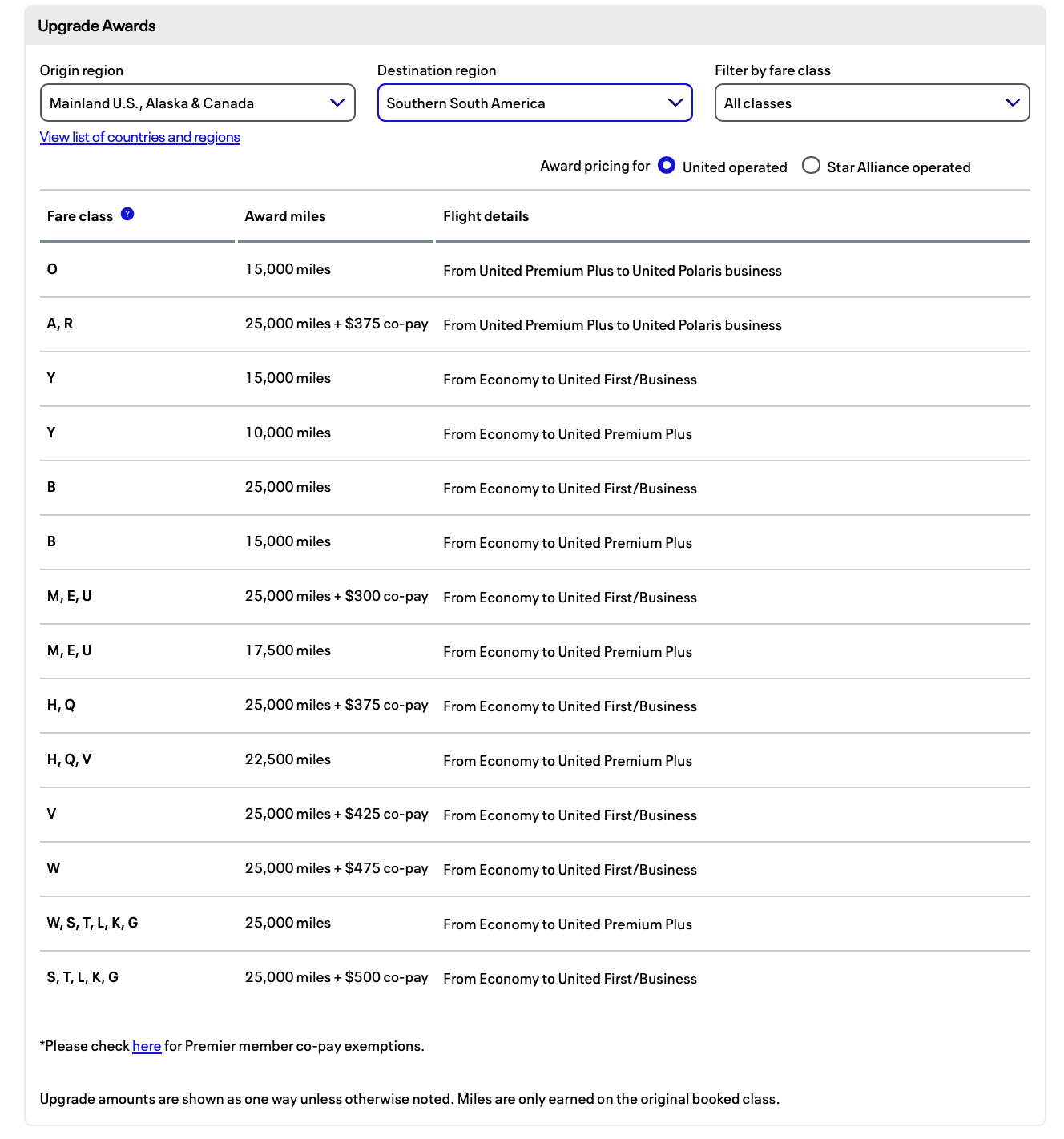Viewport: 1064px width, 1139px height.
Task: Click '25,000 miles + $425 co-pay' value
Action: 337,814
